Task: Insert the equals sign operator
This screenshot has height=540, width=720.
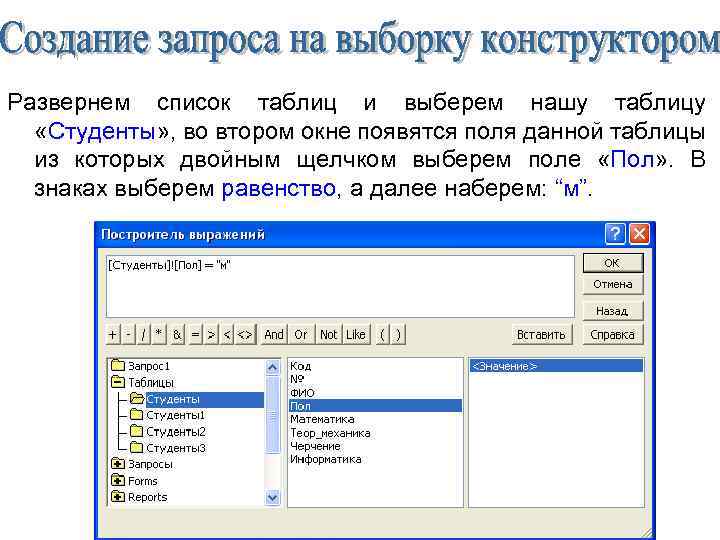Action: pos(195,335)
